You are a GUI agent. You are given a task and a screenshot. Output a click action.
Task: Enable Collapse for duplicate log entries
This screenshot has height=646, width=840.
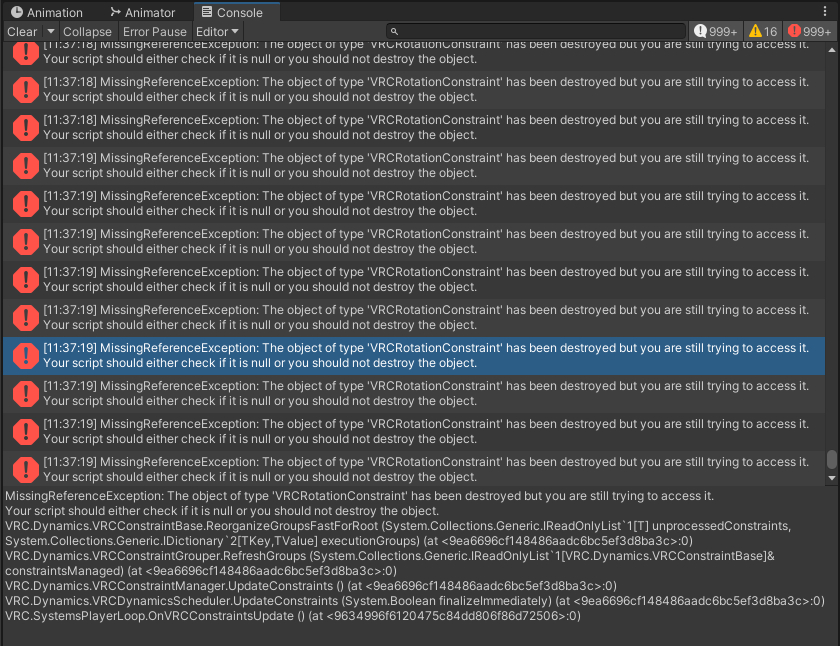[87, 31]
